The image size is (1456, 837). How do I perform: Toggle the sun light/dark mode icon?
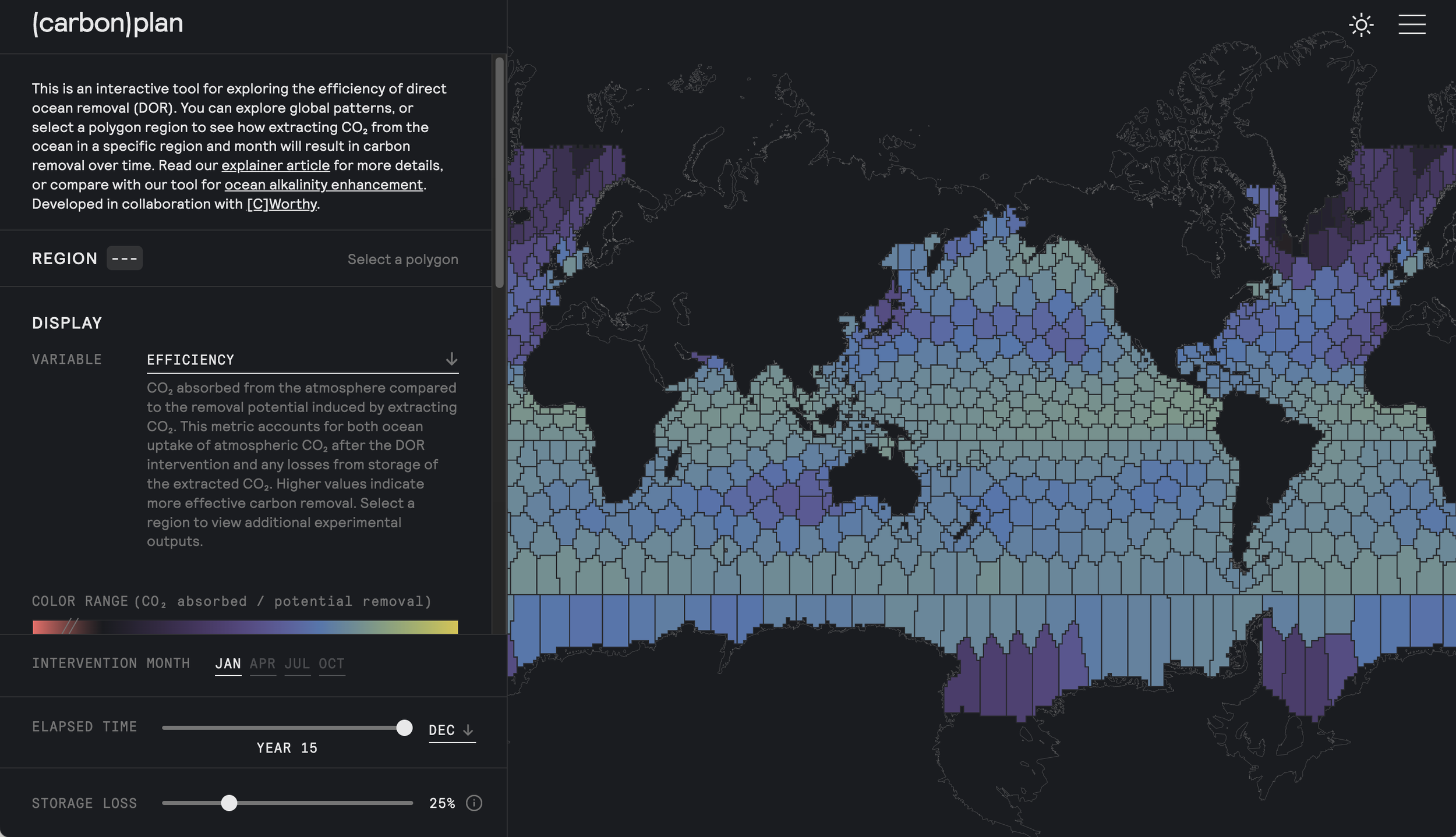coord(1361,25)
